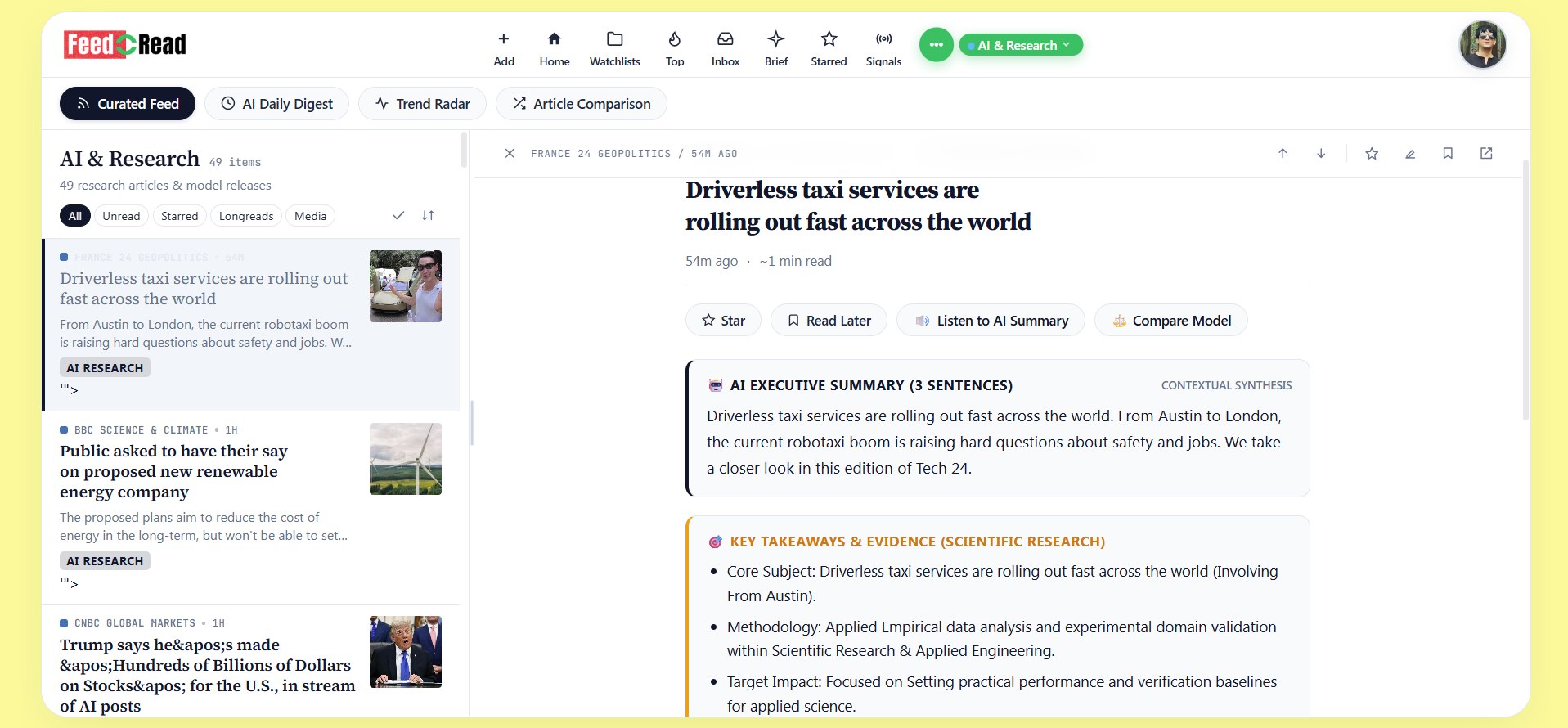1568x728 pixels.
Task: Close the open article panel
Action: [x=510, y=154]
